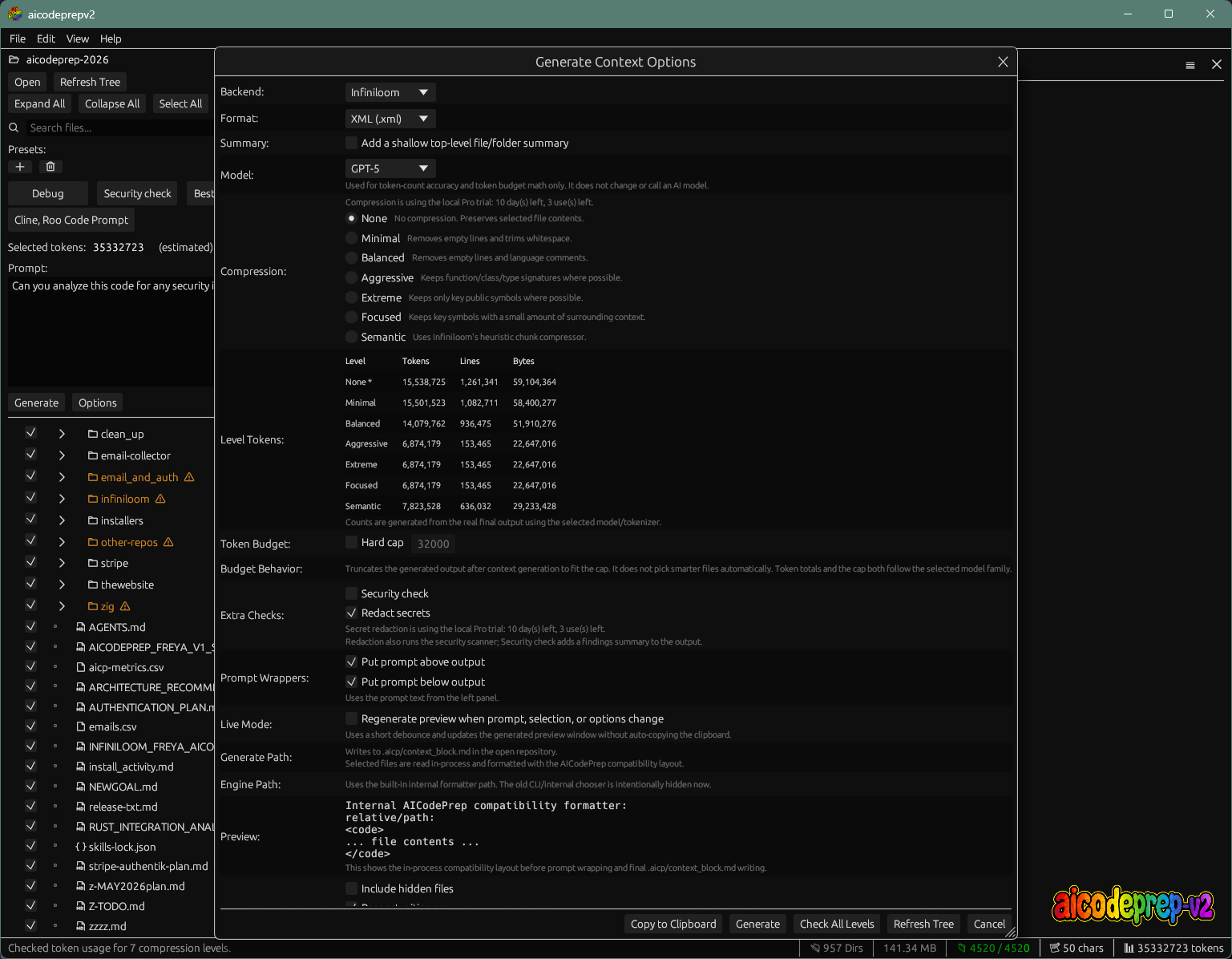Open the Model GPT-5 dropdown
Viewport: 1232px width, 959px height.
390,168
